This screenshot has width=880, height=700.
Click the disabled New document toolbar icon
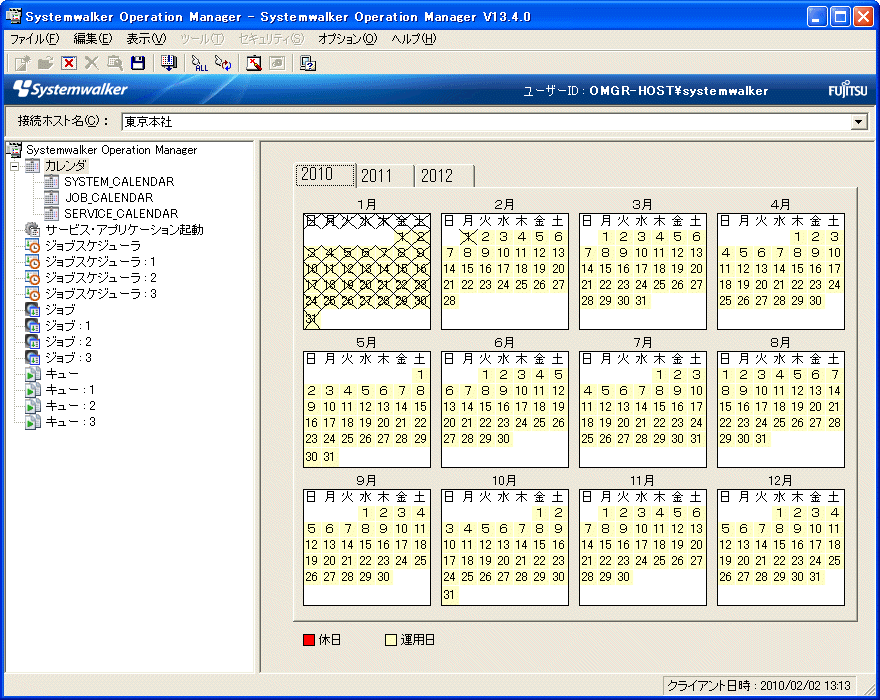pos(22,63)
